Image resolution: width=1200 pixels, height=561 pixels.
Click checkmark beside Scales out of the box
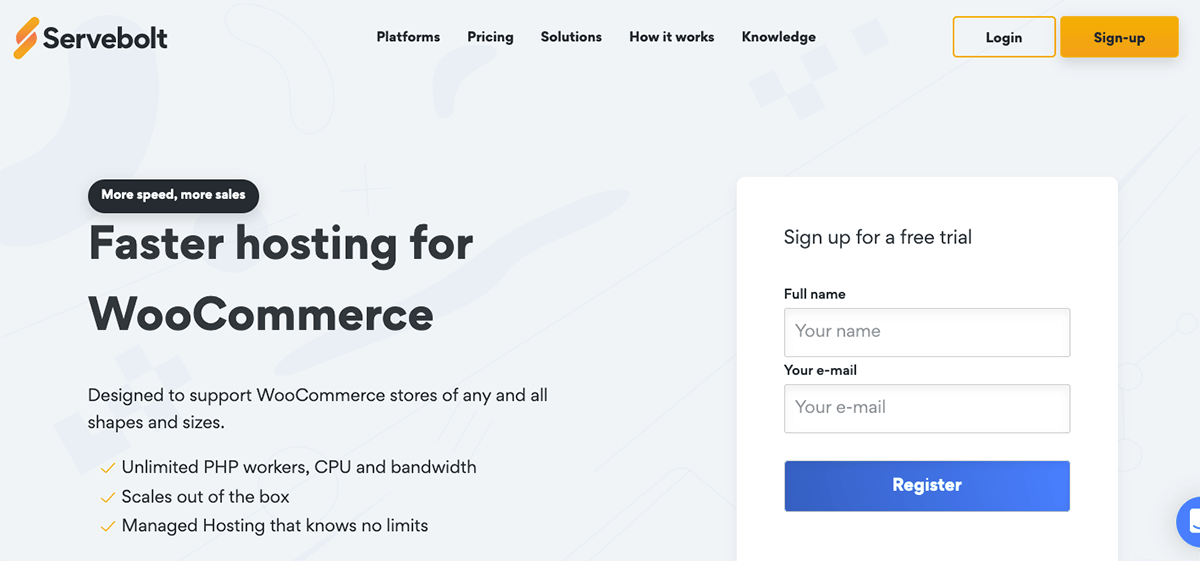tap(107, 497)
